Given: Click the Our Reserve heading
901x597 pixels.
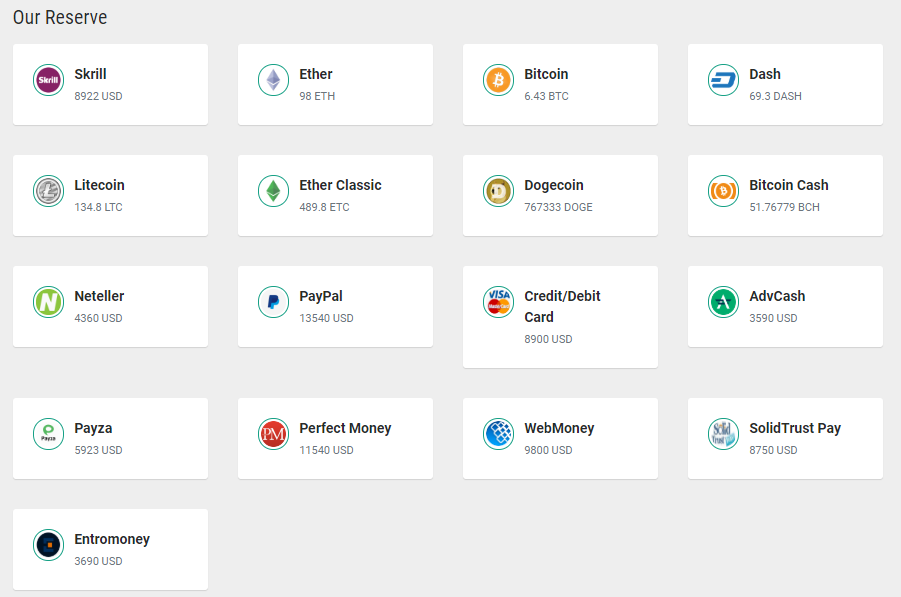Looking at the screenshot, I should tap(60, 18).
